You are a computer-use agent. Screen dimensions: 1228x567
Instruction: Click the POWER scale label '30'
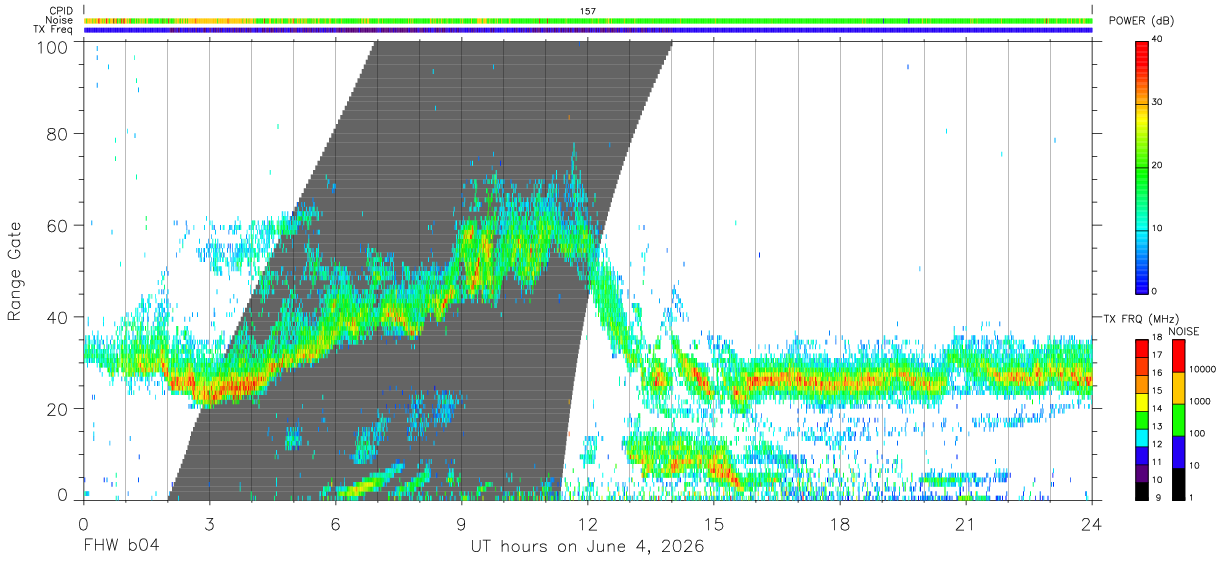point(1159,103)
